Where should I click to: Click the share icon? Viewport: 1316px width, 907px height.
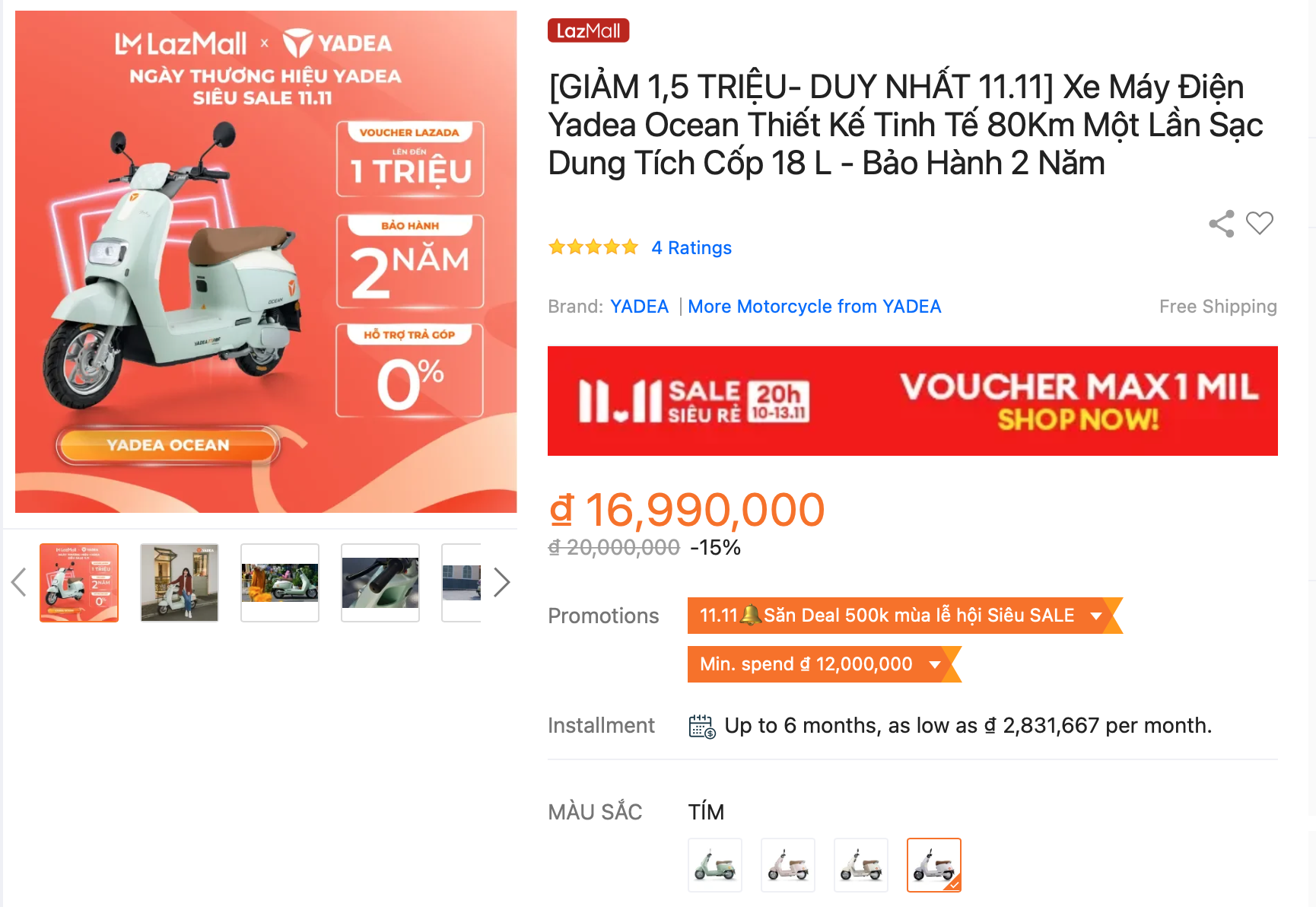[1222, 224]
